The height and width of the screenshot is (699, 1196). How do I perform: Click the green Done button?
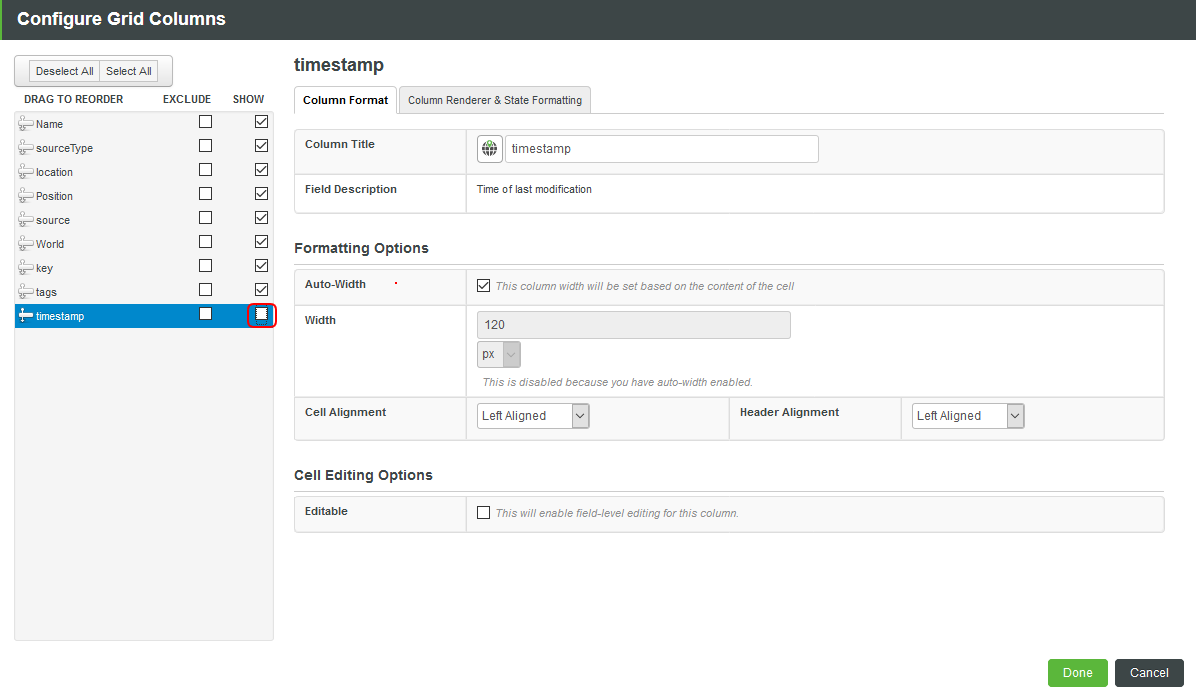[1077, 673]
